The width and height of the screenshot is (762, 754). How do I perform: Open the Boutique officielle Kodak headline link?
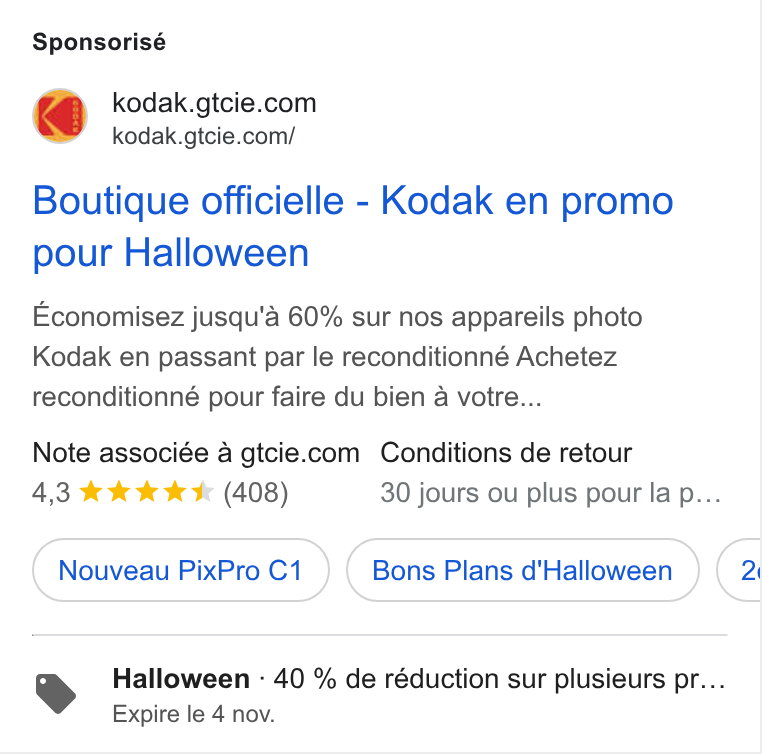[x=353, y=226]
